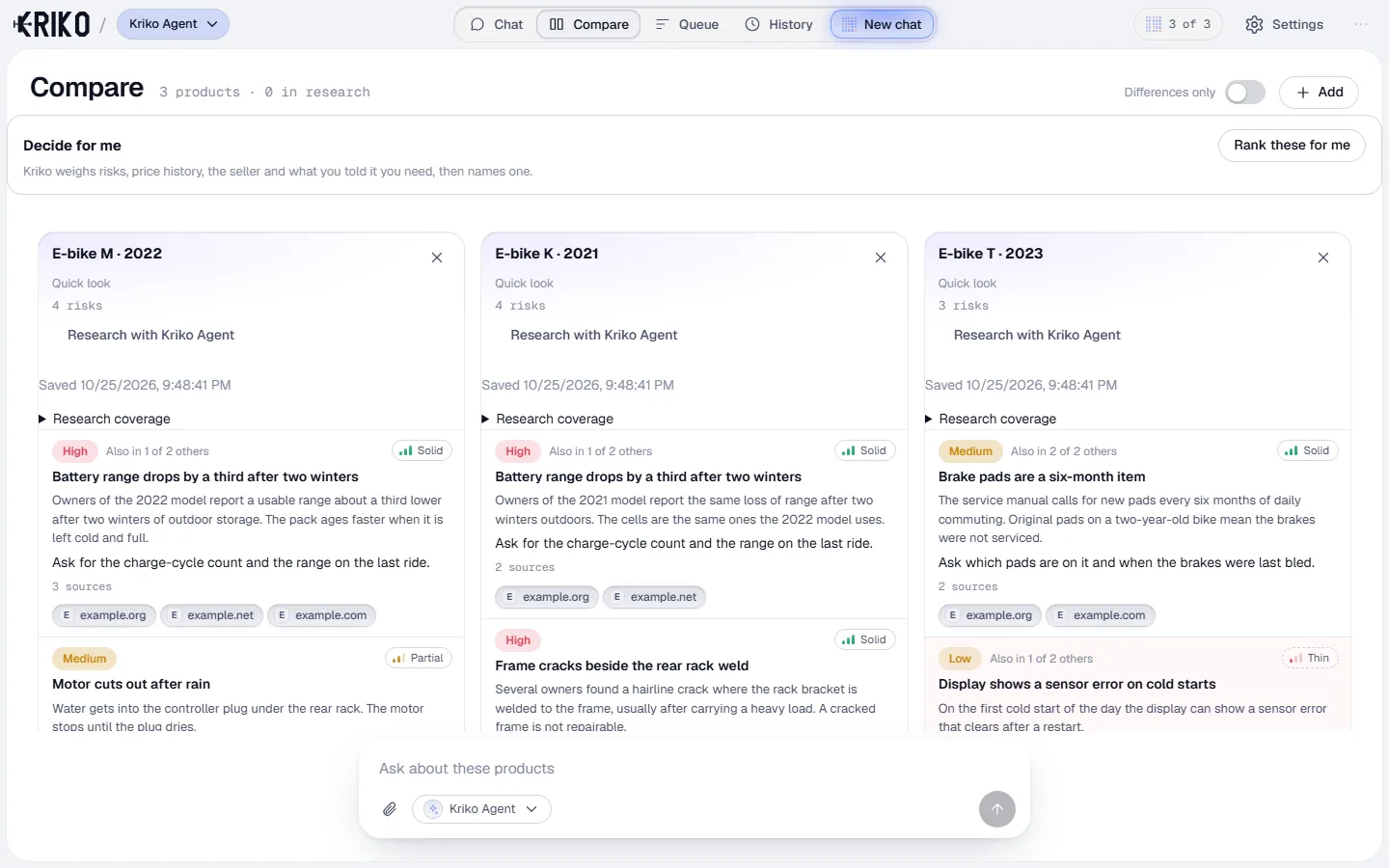Close the E-bike T · 2023 card

pyautogui.click(x=1323, y=258)
